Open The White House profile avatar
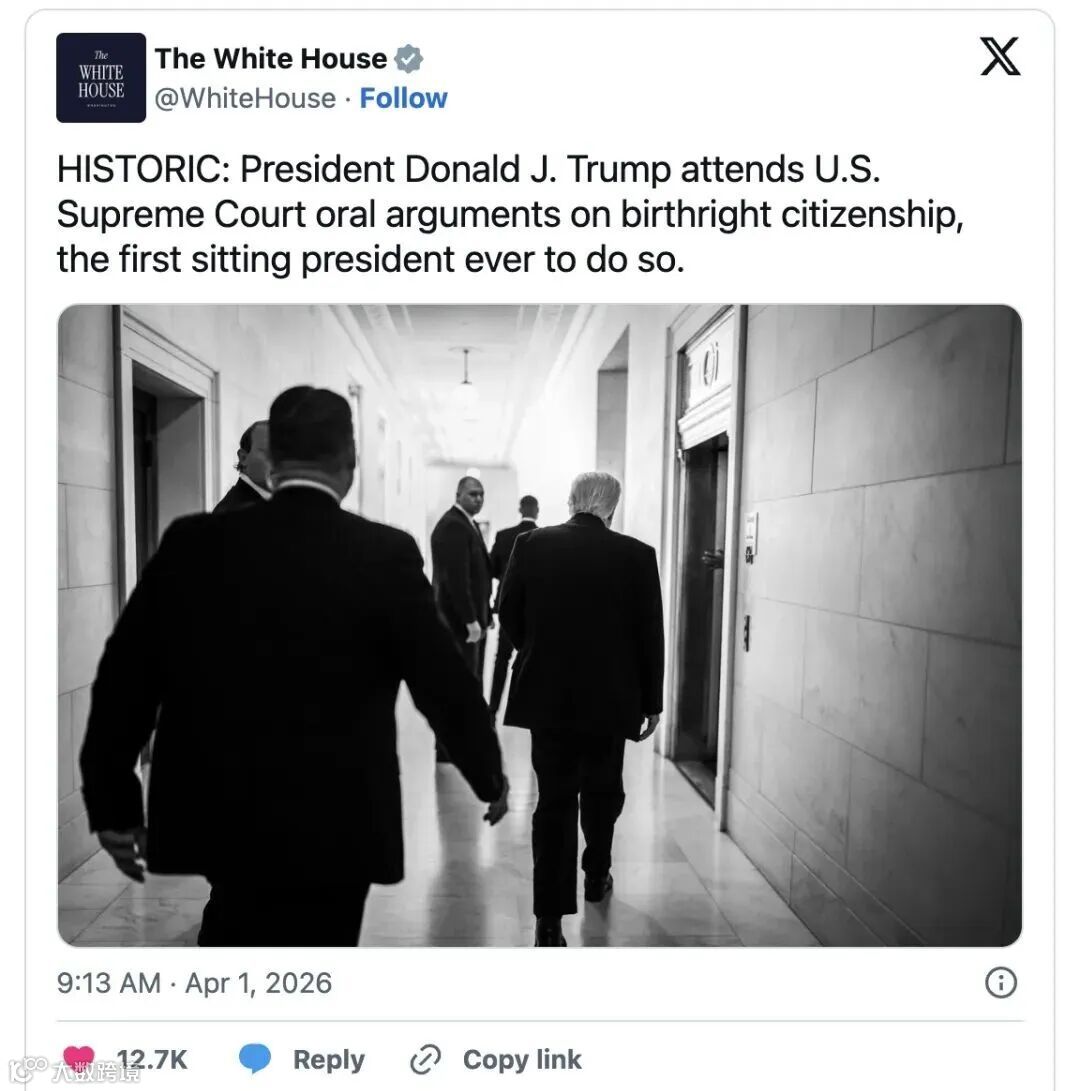The image size is (1080, 1091). [101, 78]
